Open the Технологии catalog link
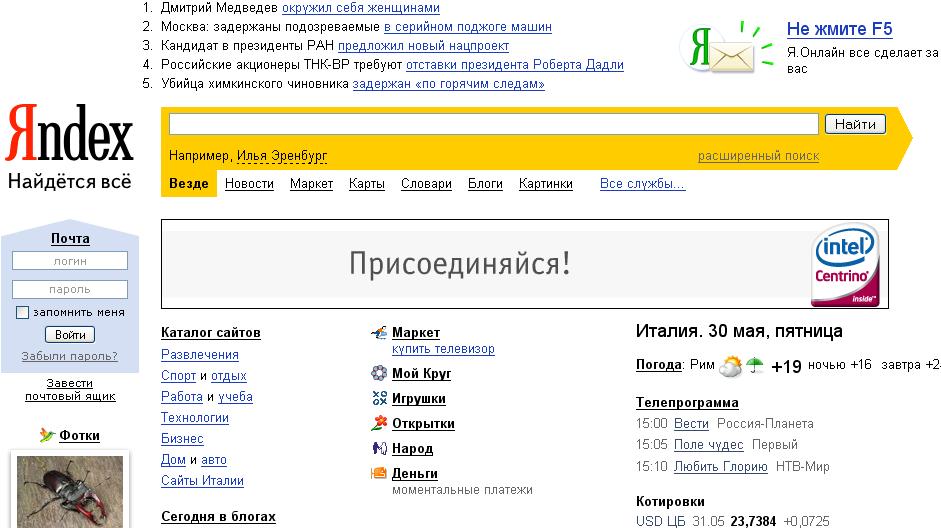 (194, 418)
